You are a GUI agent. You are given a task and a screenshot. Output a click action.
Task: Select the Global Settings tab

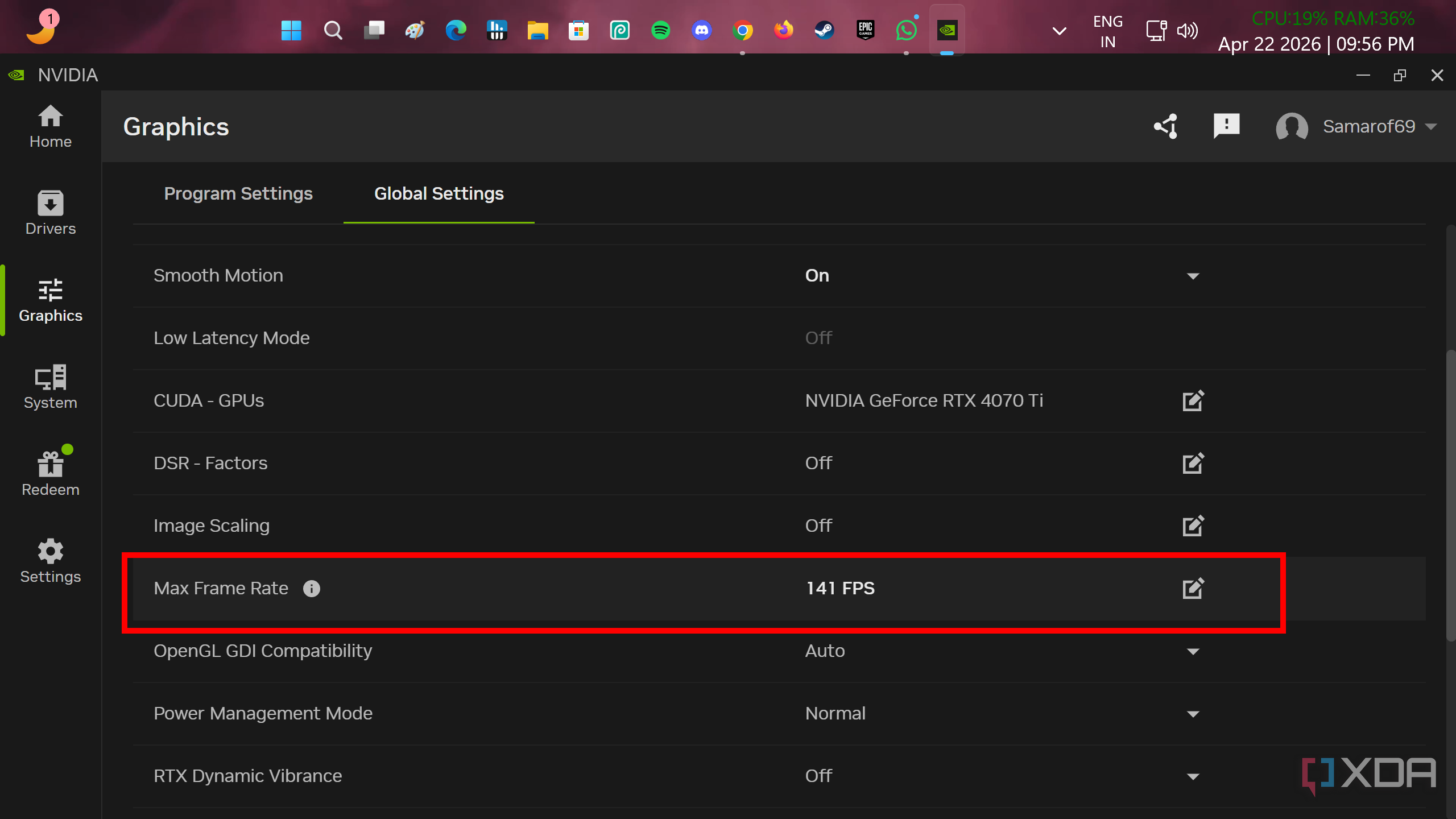439,194
